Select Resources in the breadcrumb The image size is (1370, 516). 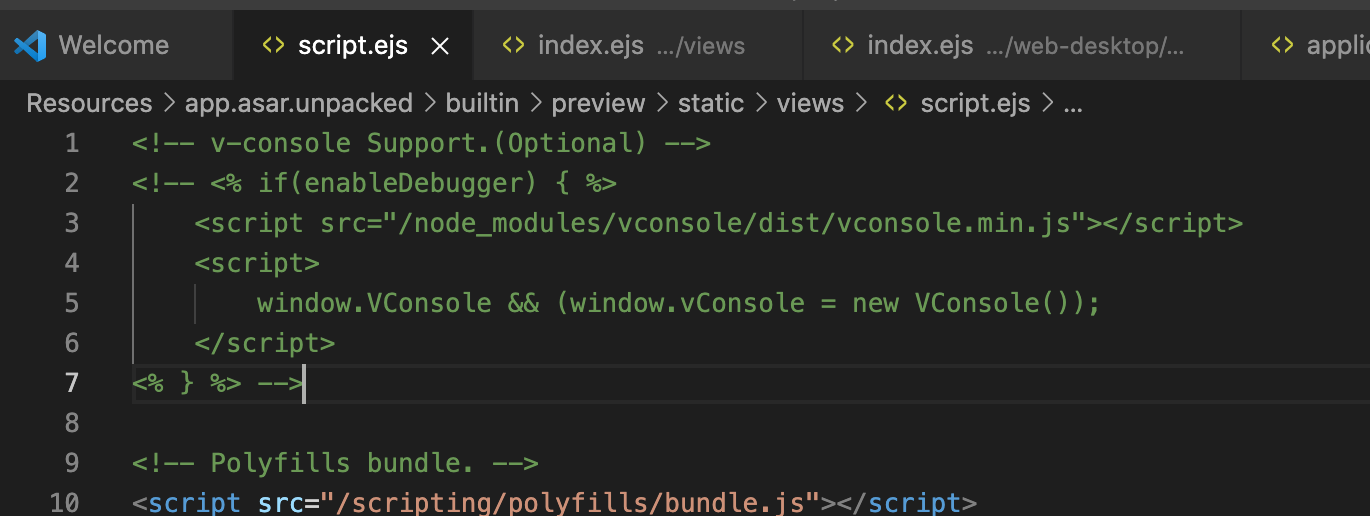coord(89,103)
